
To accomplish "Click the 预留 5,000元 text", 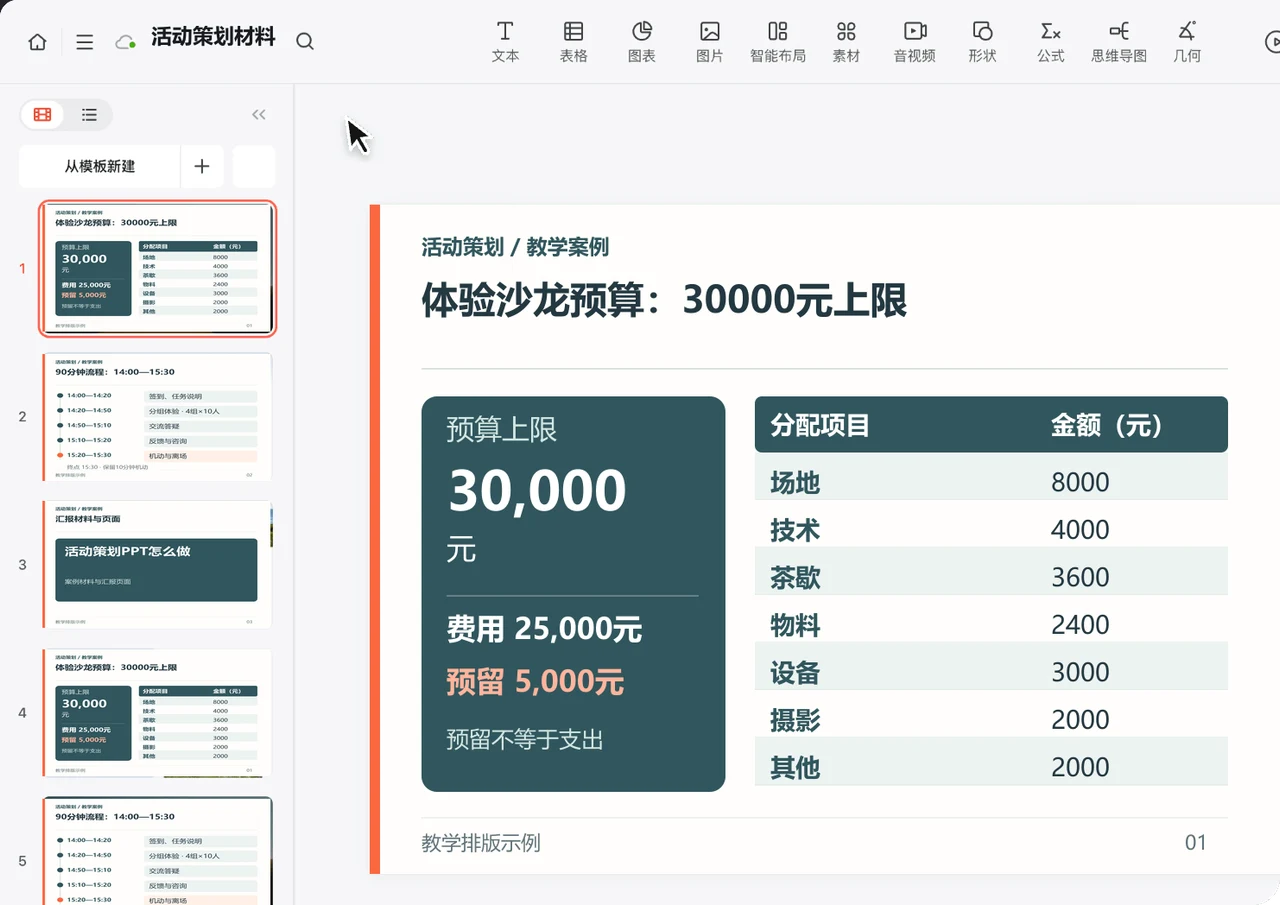I will click(535, 682).
